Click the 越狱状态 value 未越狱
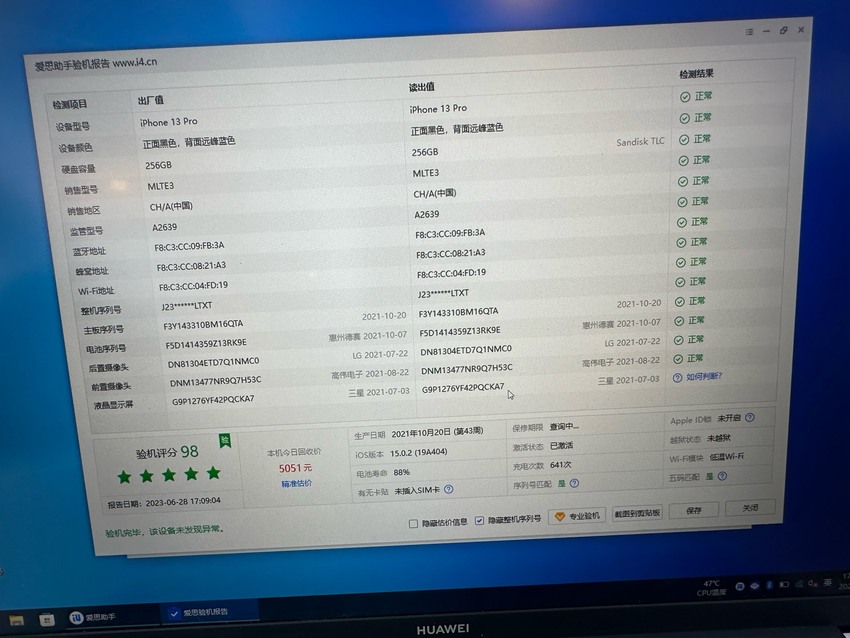The width and height of the screenshot is (850, 638). point(719,438)
